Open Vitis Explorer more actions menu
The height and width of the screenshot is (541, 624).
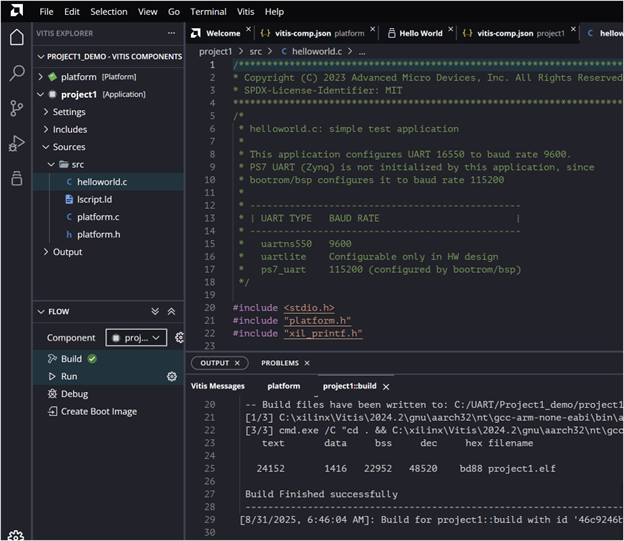click(x=172, y=33)
